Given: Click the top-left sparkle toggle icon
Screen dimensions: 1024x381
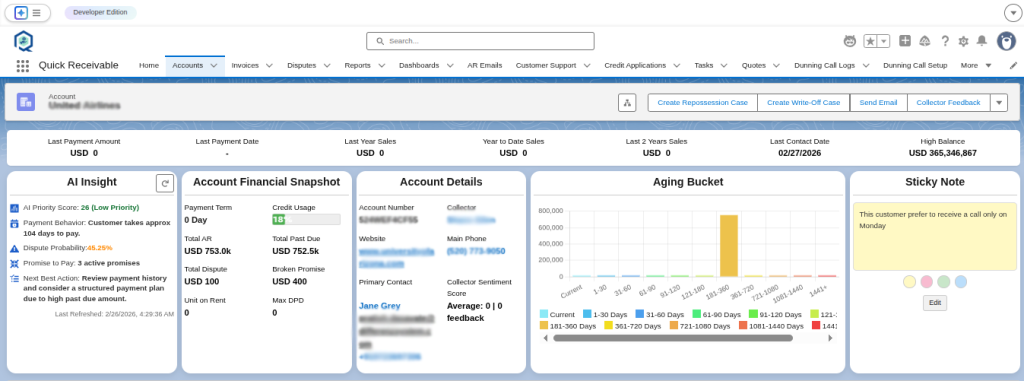Looking at the screenshot, I should pos(21,12).
